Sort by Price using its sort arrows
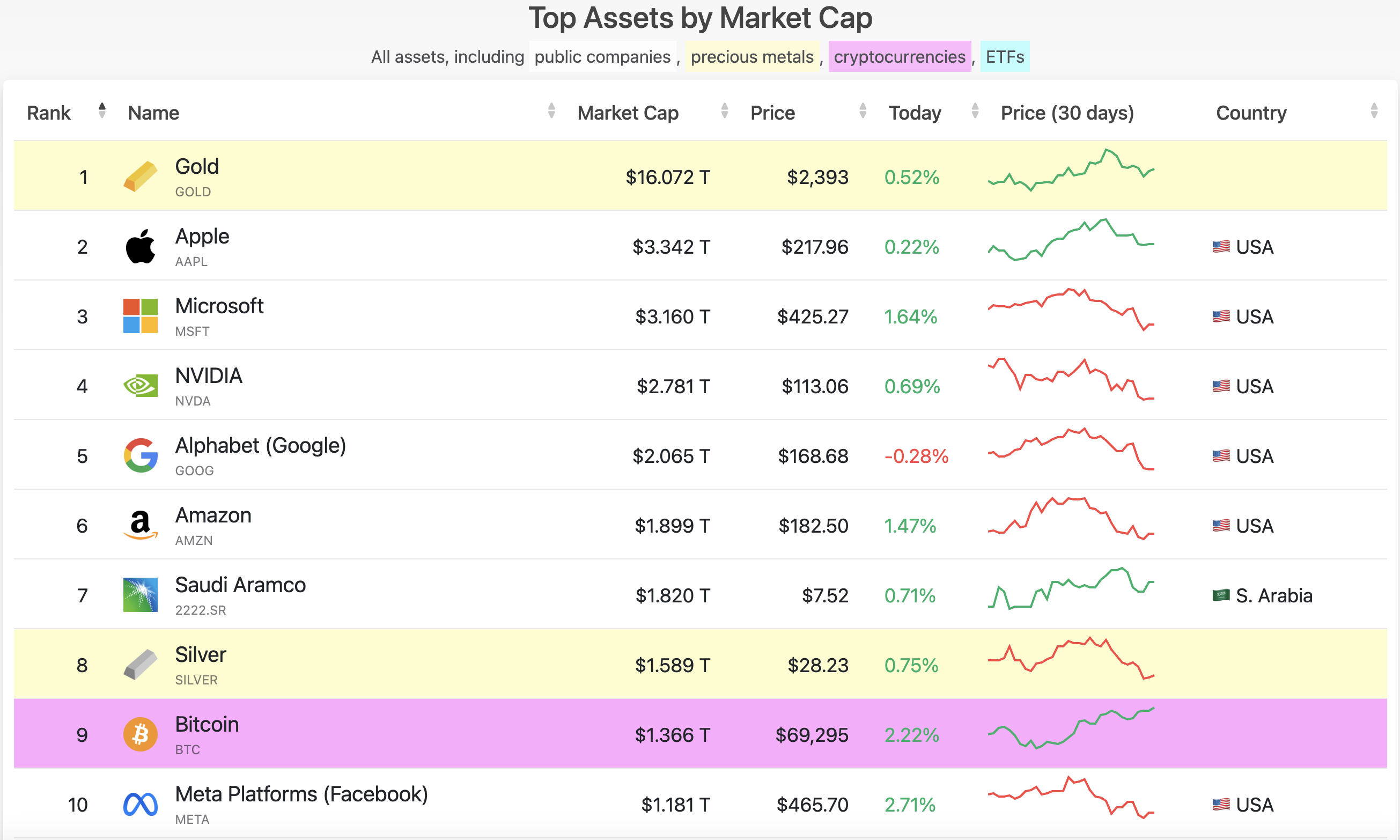The width and height of the screenshot is (1400, 840). (863, 110)
